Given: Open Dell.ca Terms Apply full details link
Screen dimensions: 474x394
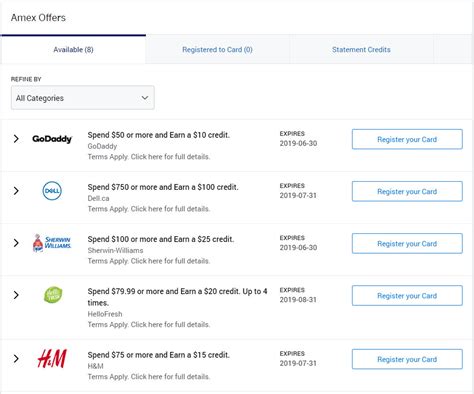Looking at the screenshot, I should tap(149, 209).
